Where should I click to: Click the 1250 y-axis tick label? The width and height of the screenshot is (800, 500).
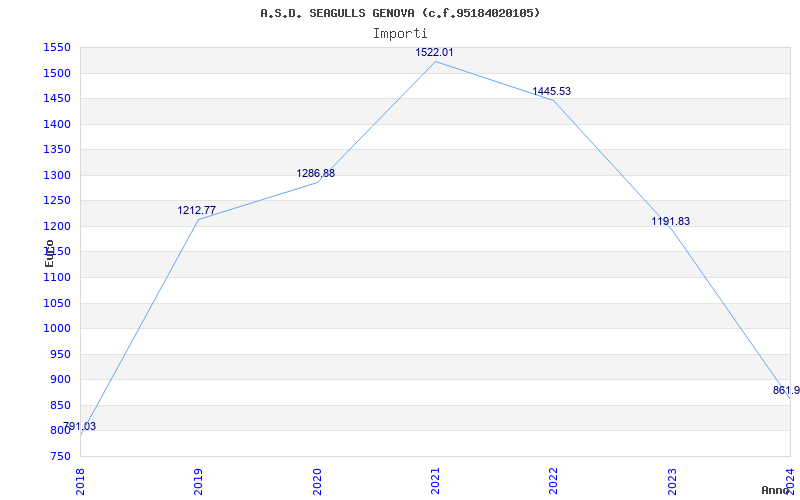pos(57,201)
